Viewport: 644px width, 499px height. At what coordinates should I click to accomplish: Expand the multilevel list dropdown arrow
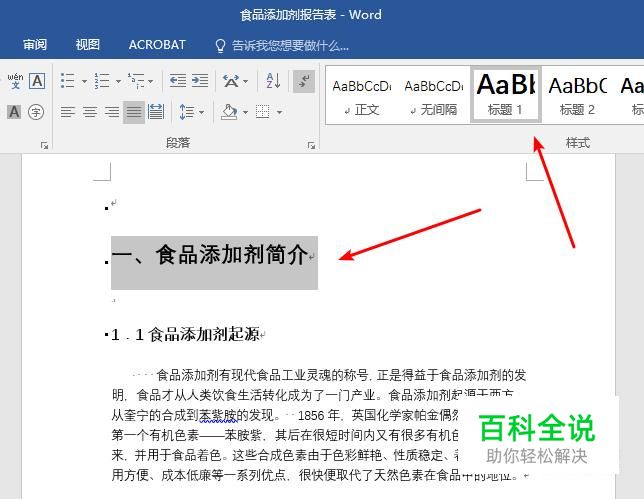pos(151,81)
